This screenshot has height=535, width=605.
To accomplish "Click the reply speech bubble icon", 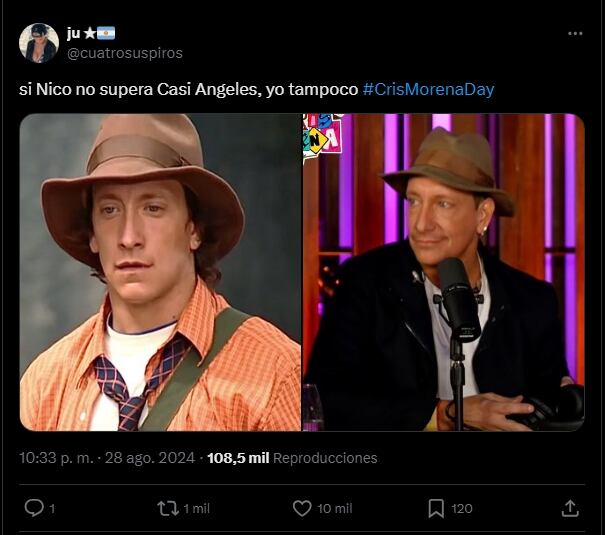I will pos(34,508).
